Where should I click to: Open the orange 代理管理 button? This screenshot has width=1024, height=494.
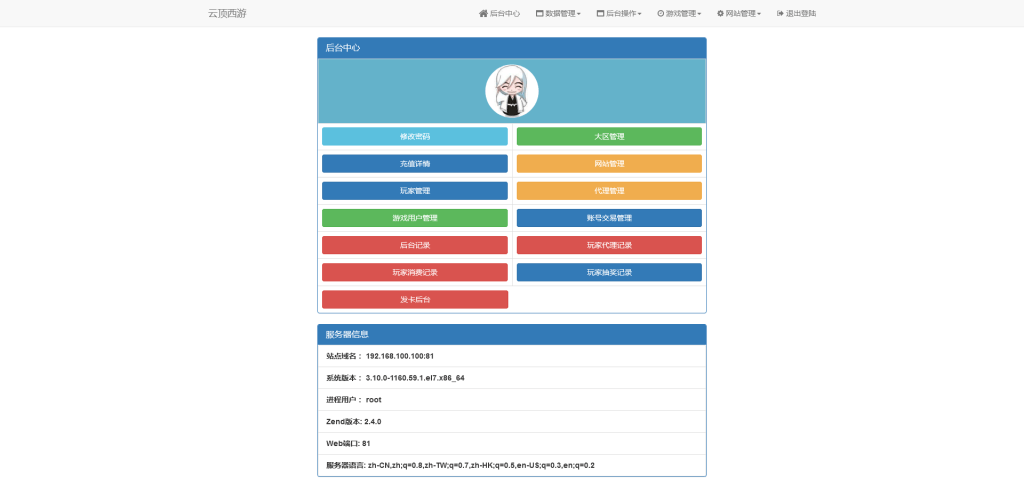609,190
